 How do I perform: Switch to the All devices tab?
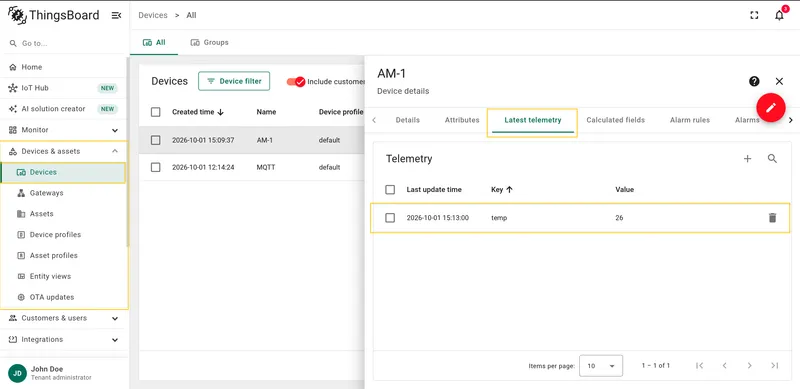coord(154,42)
